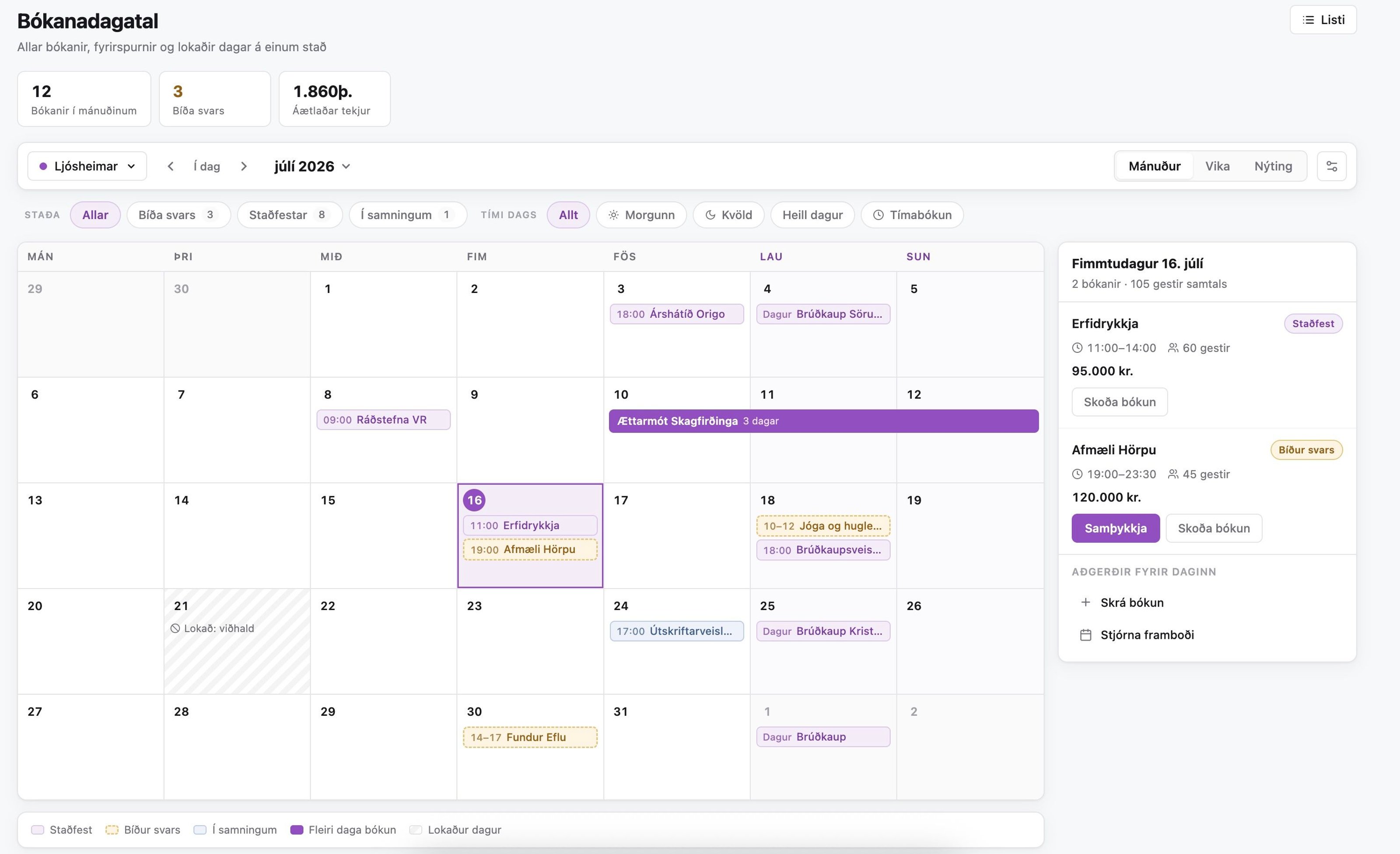Image resolution: width=1400 pixels, height=854 pixels.
Task: Click Lokaður dagur legend swatch
Action: [416, 830]
